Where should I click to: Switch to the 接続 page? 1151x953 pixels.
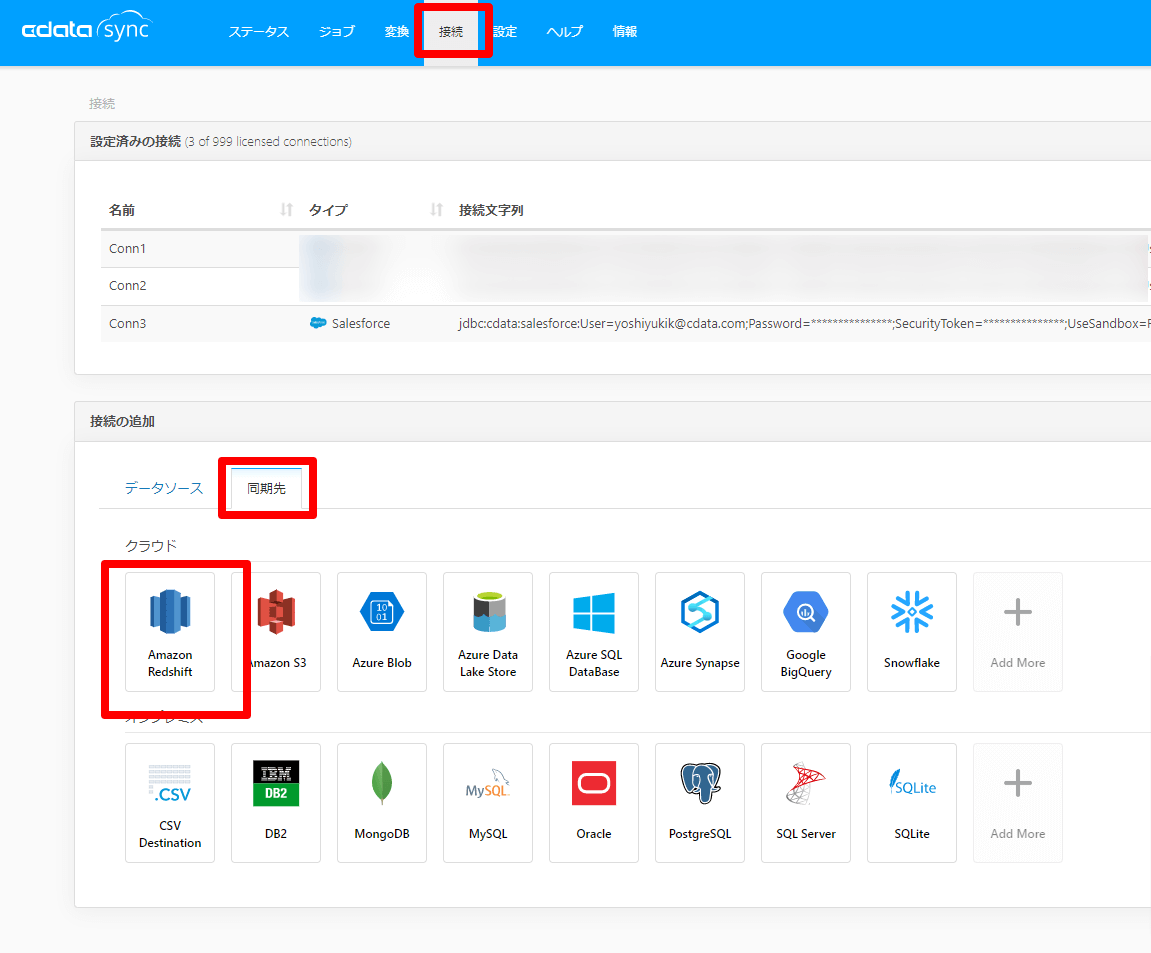[451, 32]
